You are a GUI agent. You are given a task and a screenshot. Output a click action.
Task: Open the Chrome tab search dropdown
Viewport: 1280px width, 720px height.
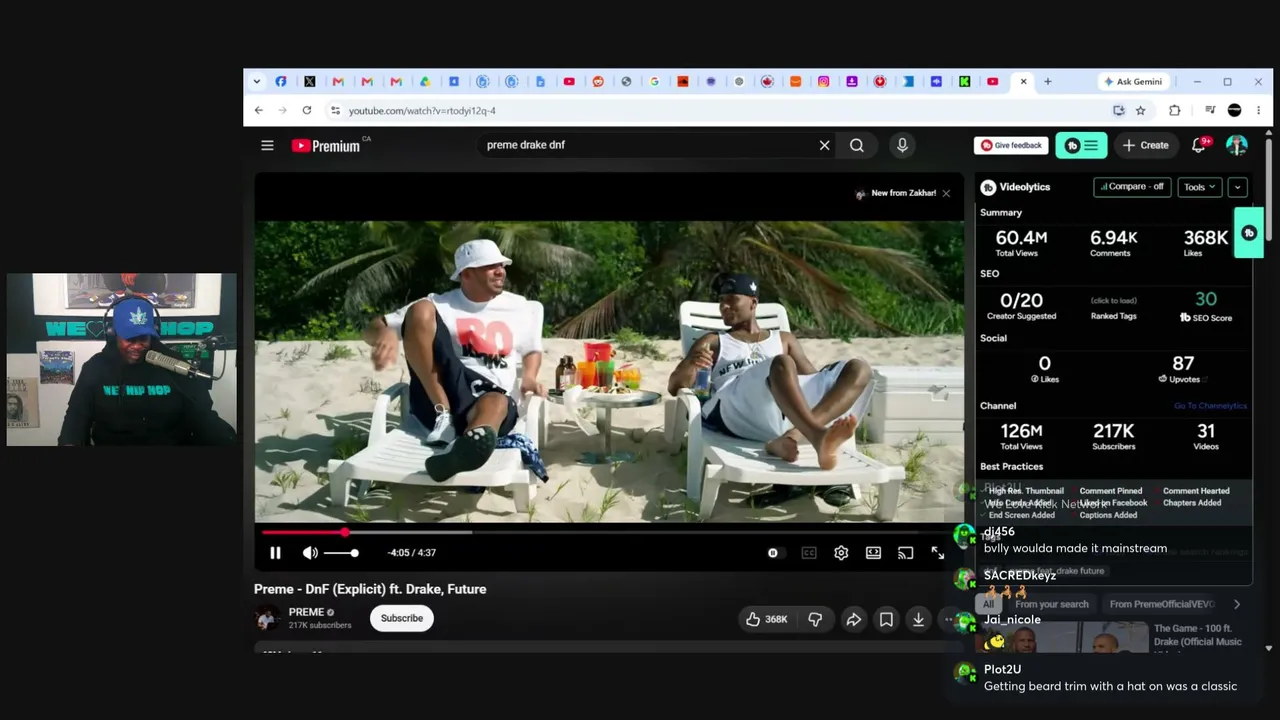click(257, 82)
